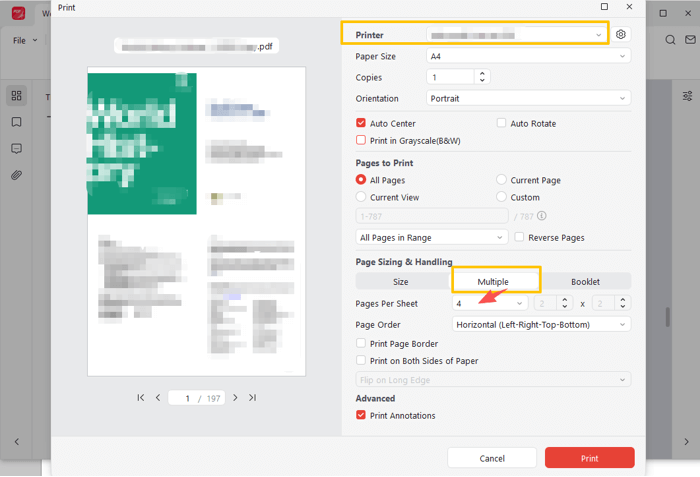
Task: Switch to Booklet tab
Action: (x=585, y=281)
